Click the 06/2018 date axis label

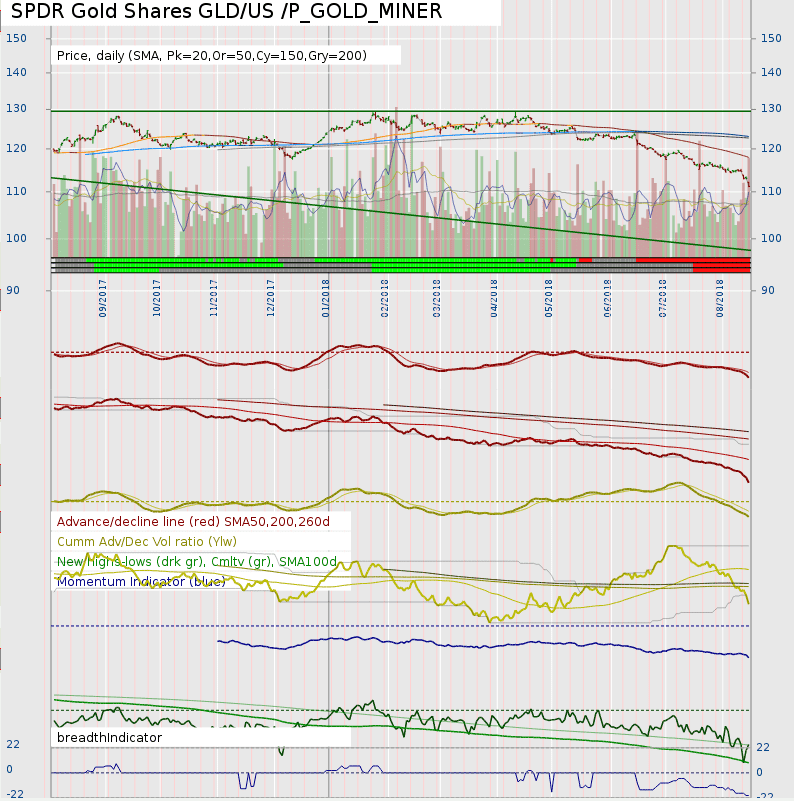pyautogui.click(x=607, y=297)
